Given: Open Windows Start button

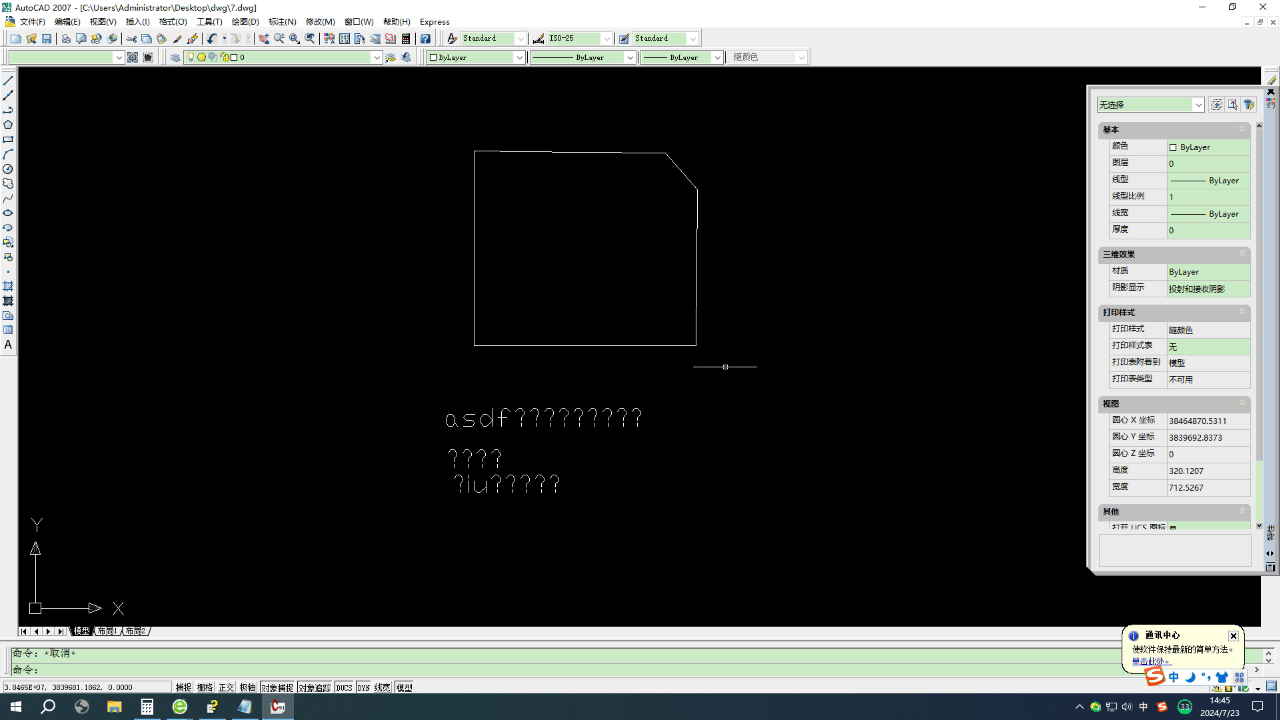Looking at the screenshot, I should pyautogui.click(x=16, y=707).
